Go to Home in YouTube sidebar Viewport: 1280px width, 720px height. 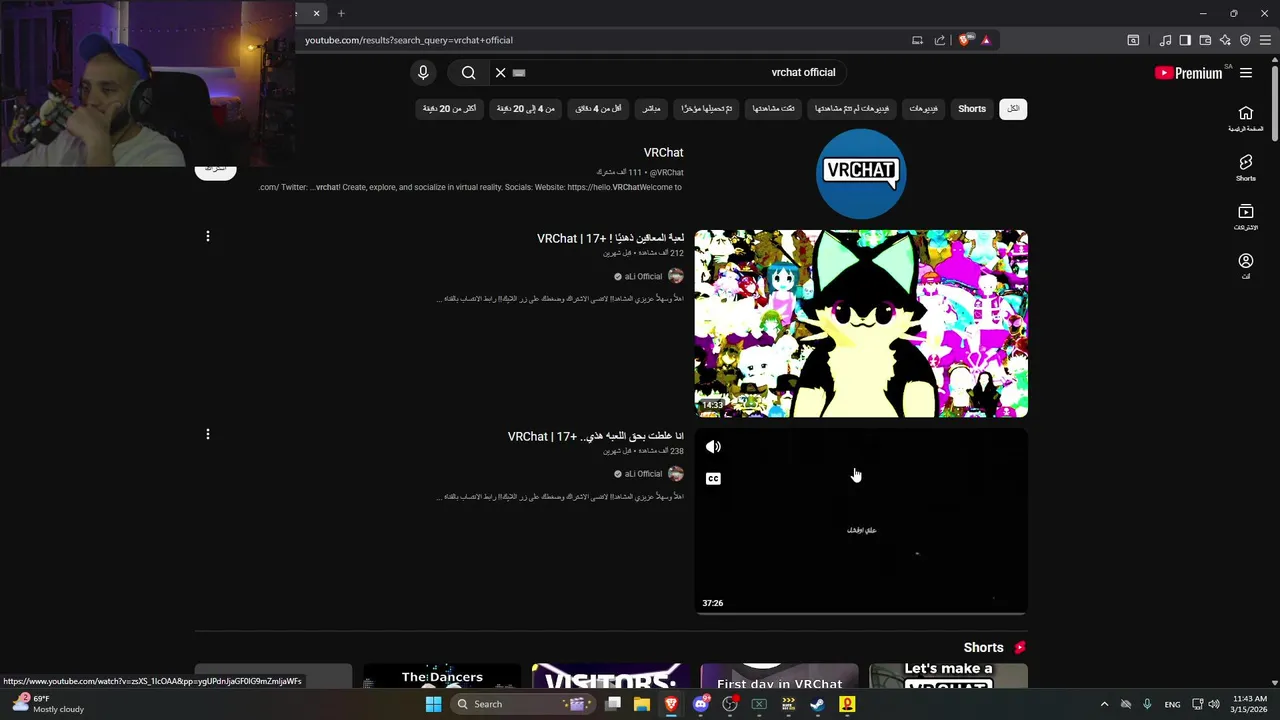coord(1246,118)
